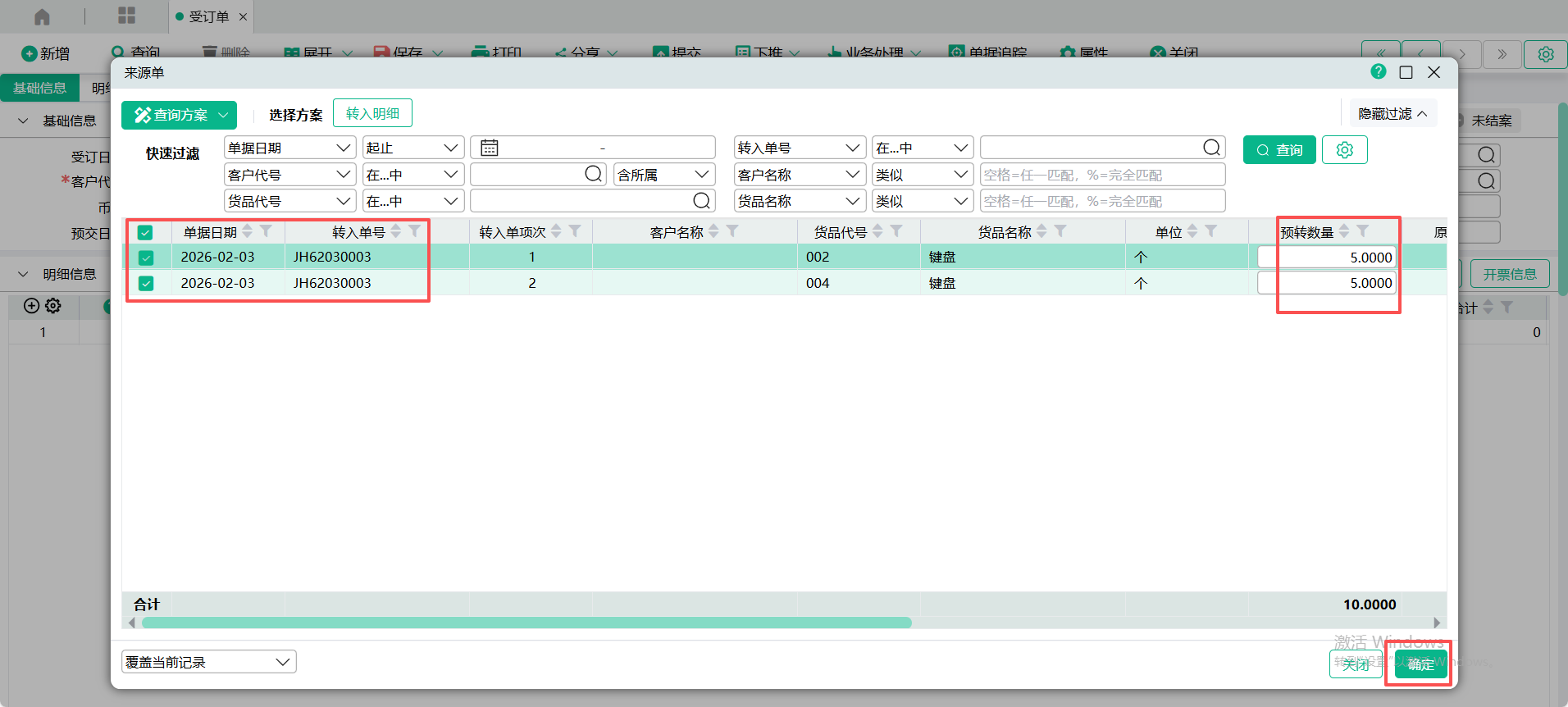
Task: Click search magnifier in 客户代号 field
Action: pyautogui.click(x=594, y=174)
